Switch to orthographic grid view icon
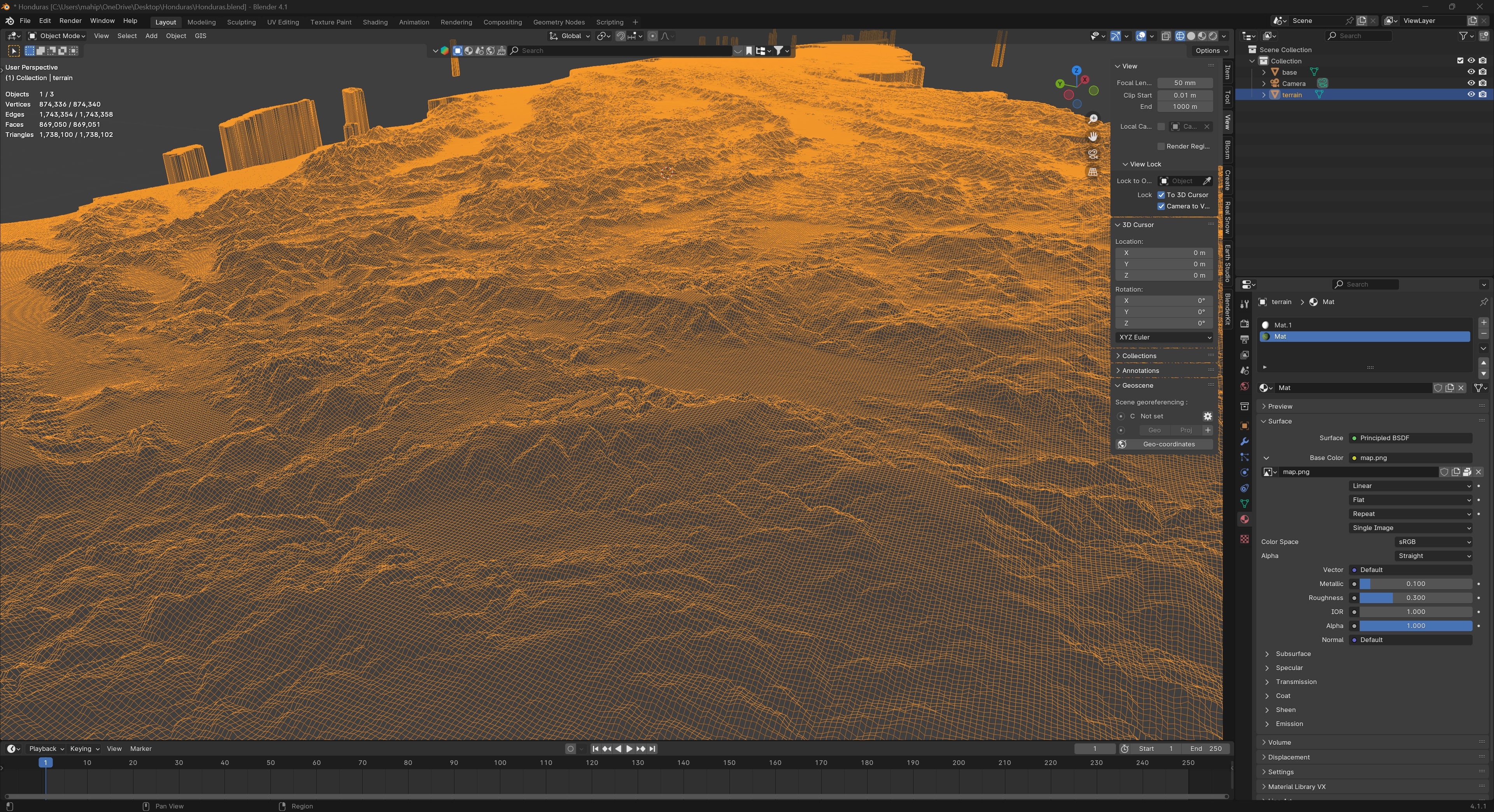 point(1092,172)
